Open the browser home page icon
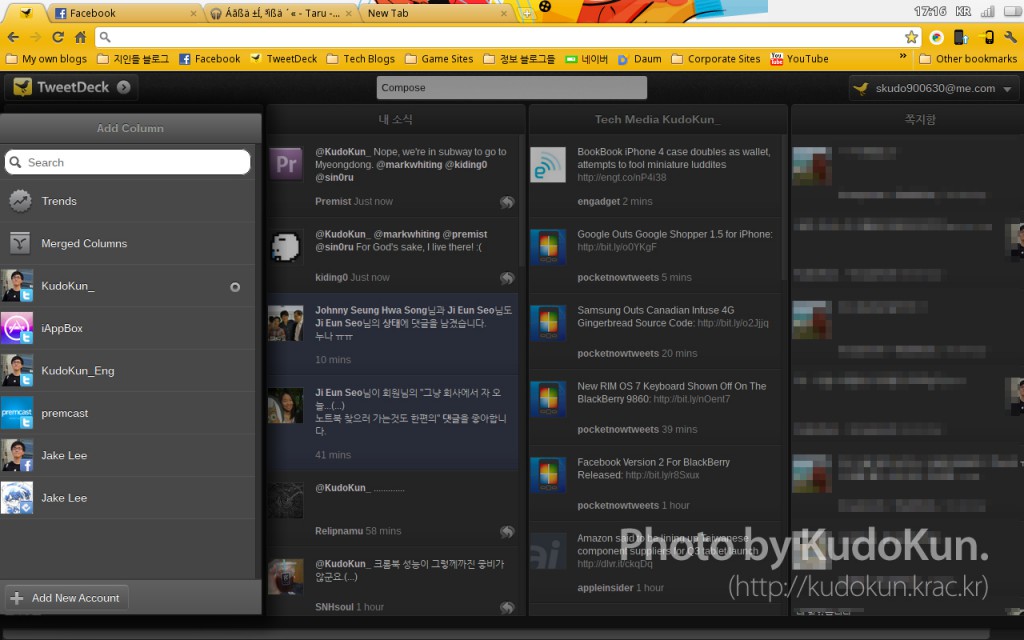Screen dimensions: 1024x640 [x=80, y=37]
